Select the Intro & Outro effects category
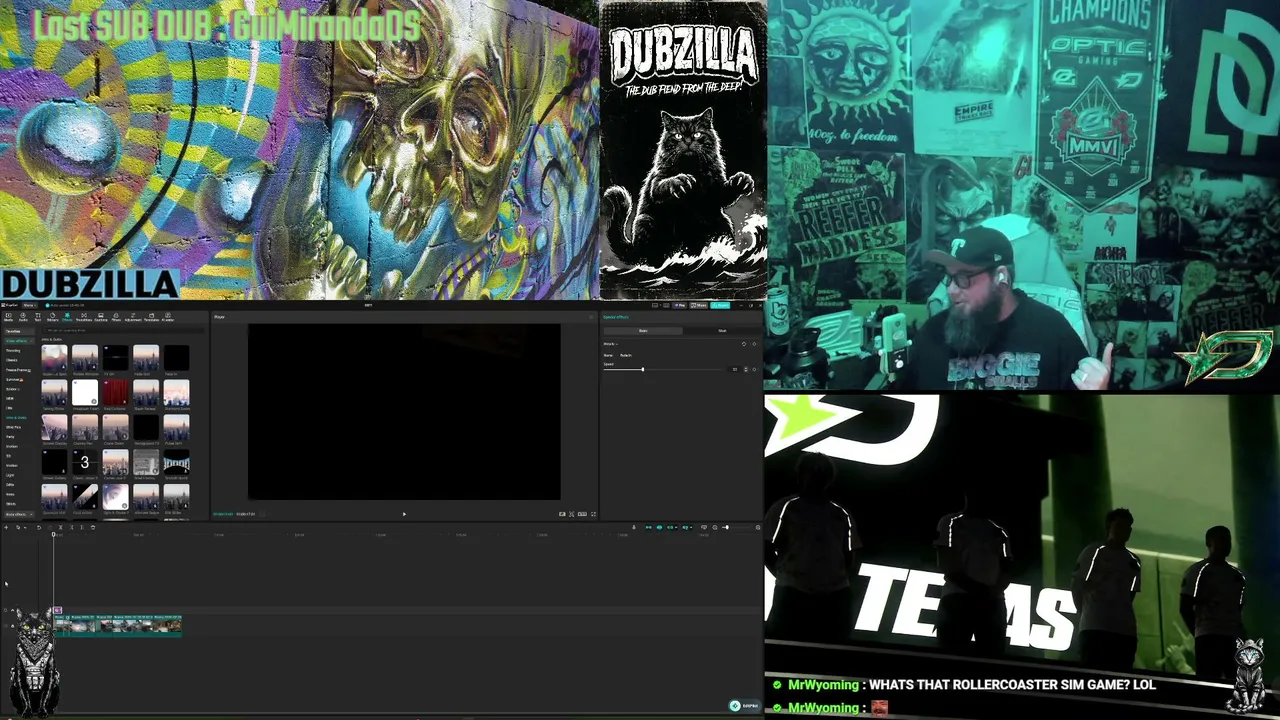This screenshot has height=720, width=1280. coord(16,418)
